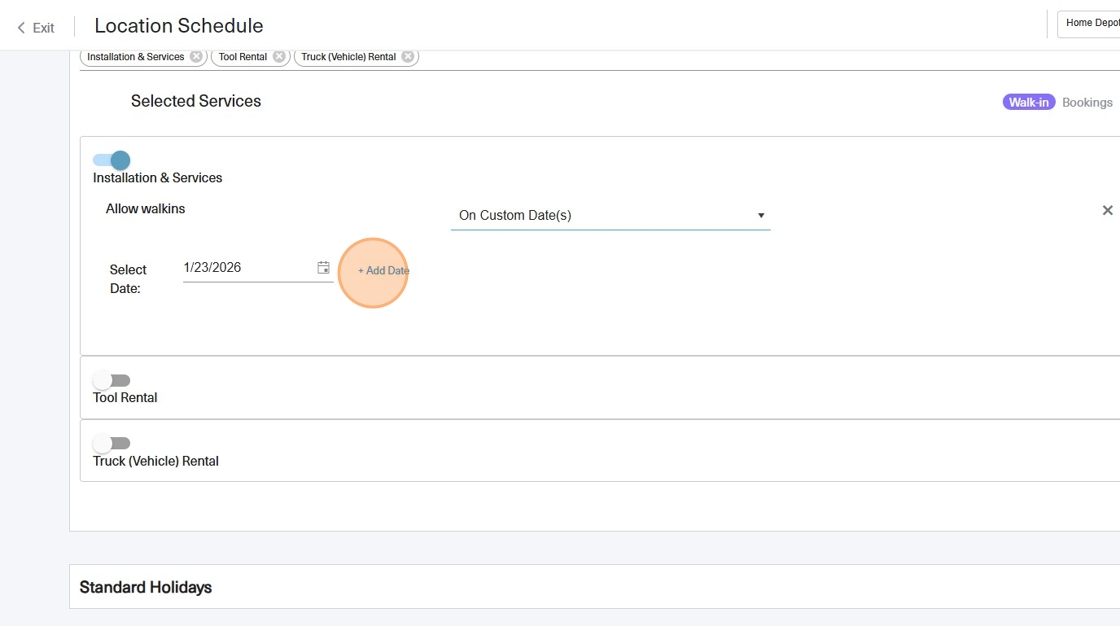Viewport: 1120px width, 626px height.
Task: Switch to the Bookings tab
Action: [1087, 102]
